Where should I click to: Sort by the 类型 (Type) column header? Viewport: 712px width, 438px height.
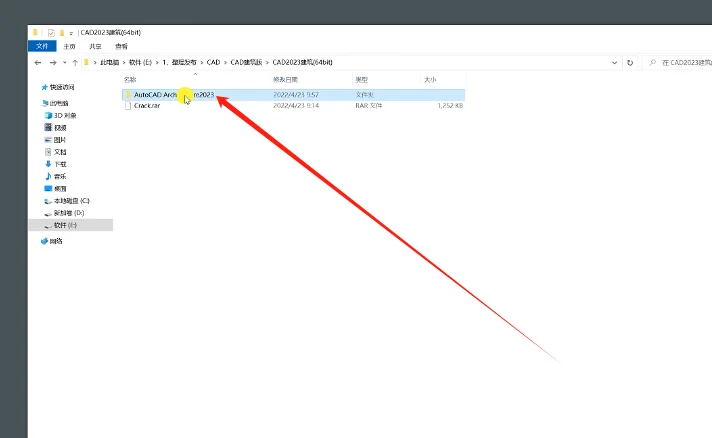click(361, 80)
